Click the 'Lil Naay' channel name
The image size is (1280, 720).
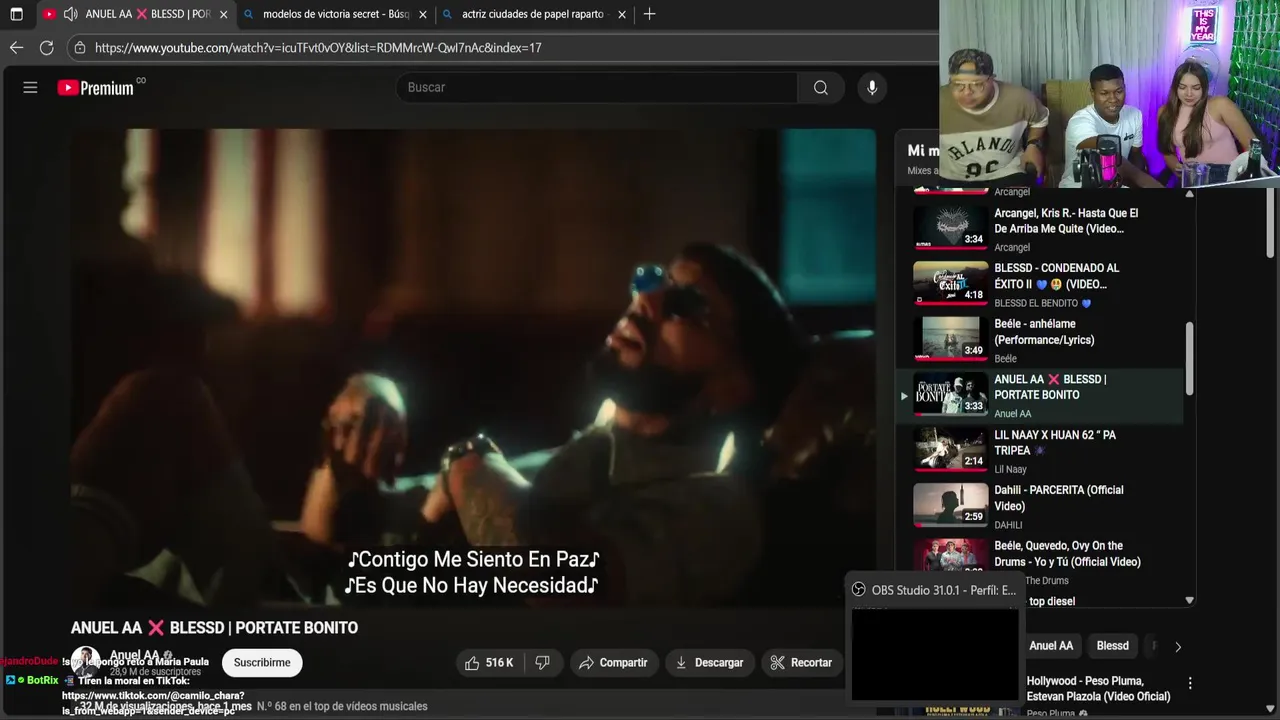(x=1010, y=469)
